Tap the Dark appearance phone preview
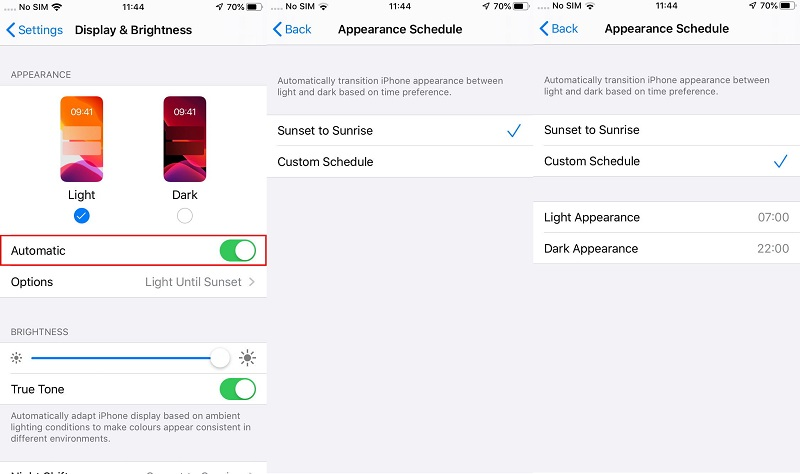Screen dimensions: 800x474 pyautogui.click(x=185, y=139)
